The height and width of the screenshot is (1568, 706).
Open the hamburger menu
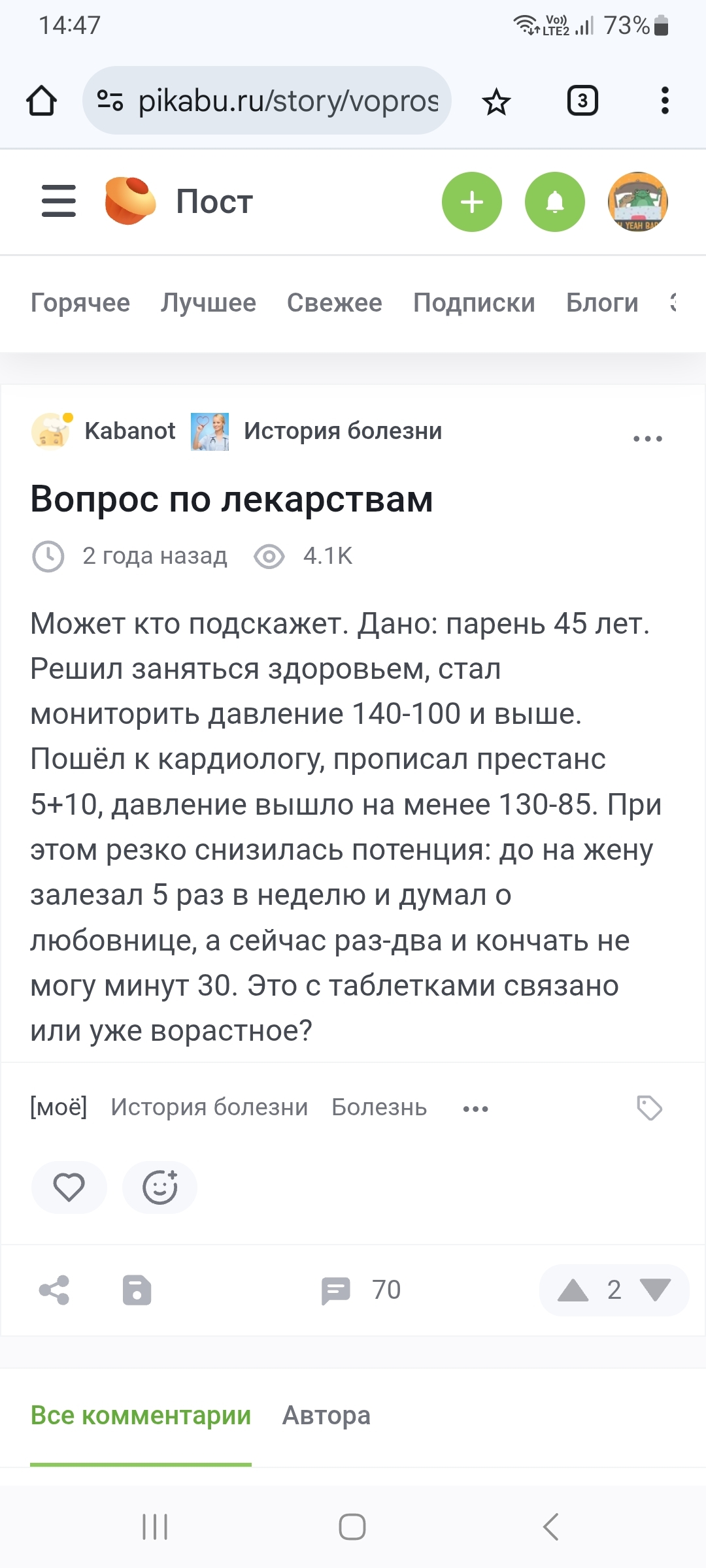pyautogui.click(x=59, y=201)
